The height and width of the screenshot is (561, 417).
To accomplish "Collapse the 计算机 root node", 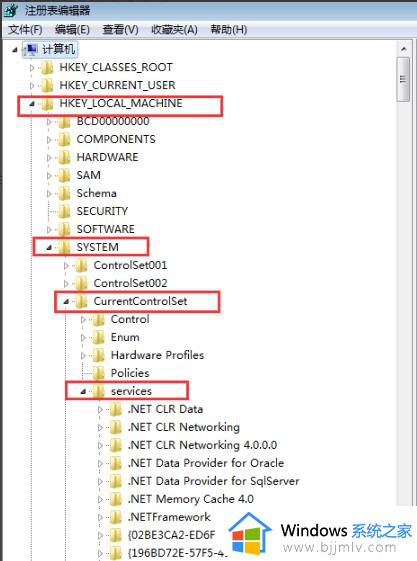I will tap(15, 50).
